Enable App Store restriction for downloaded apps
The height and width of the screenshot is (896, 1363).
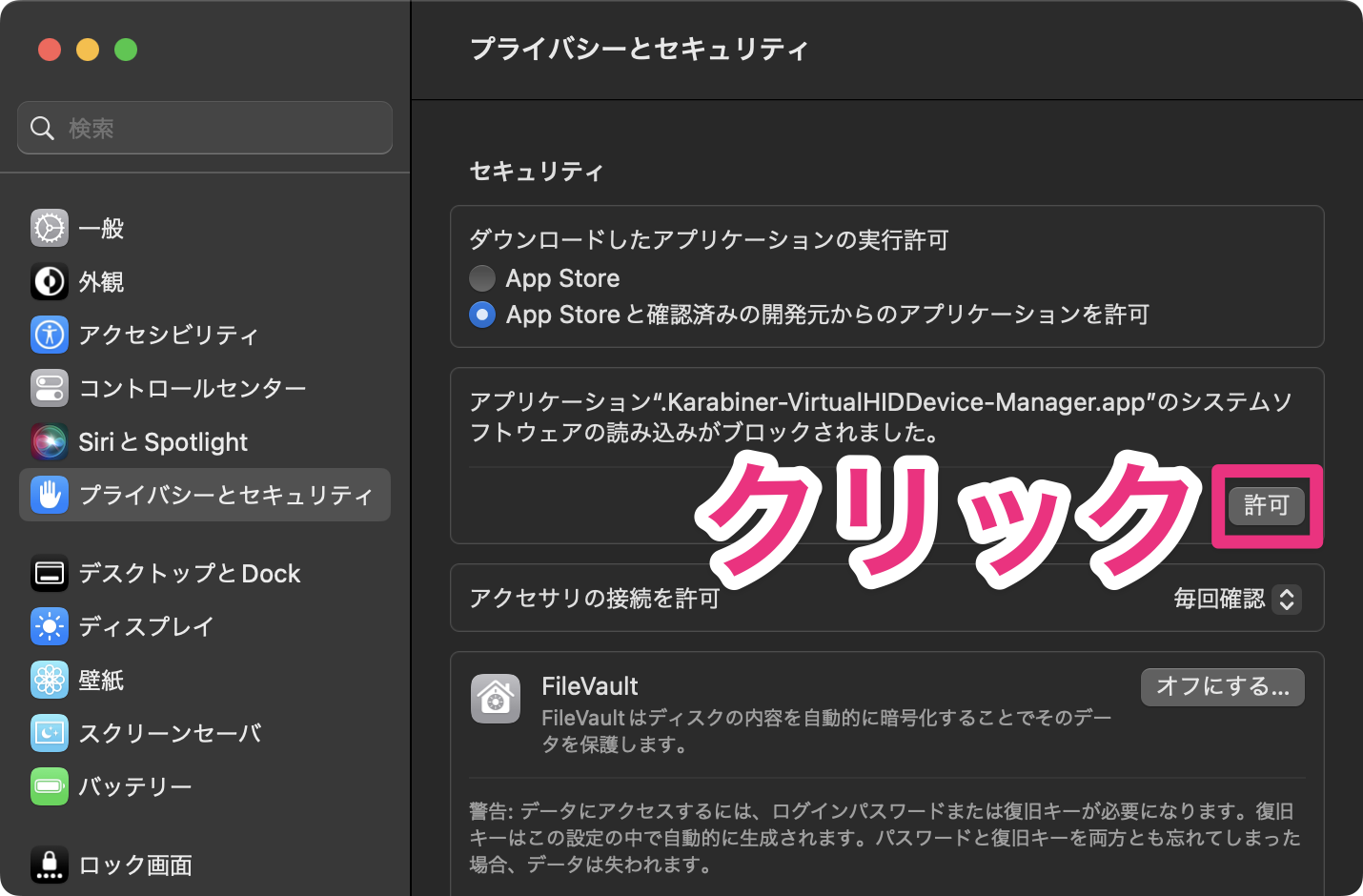tap(482, 277)
